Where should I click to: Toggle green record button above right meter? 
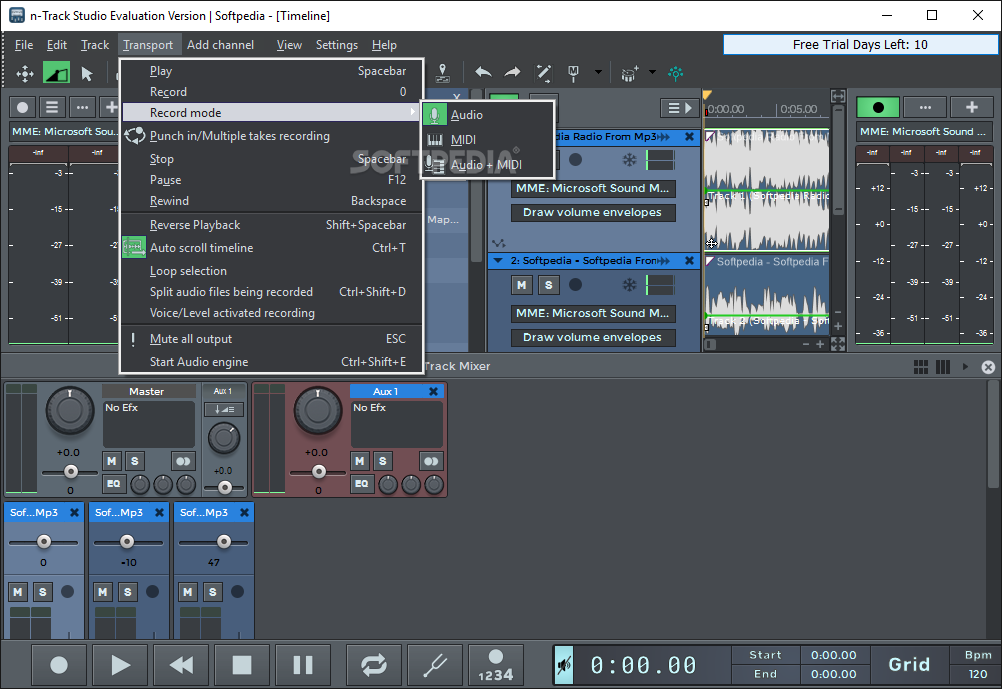click(878, 107)
